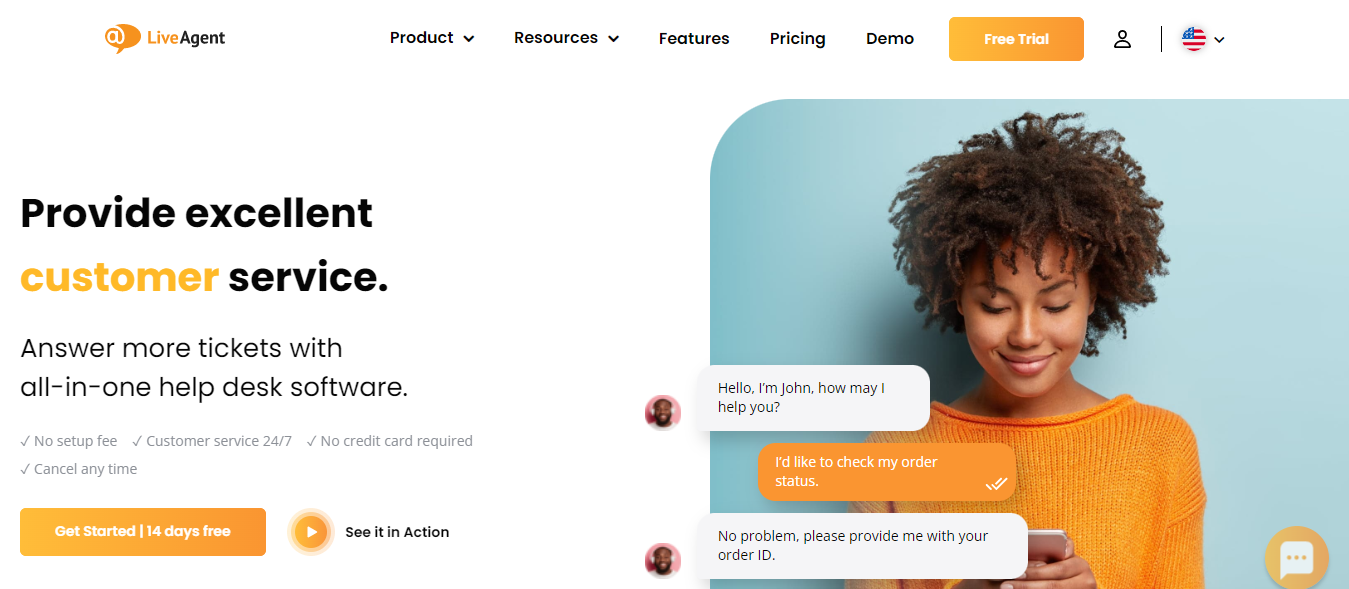The height and width of the screenshot is (589, 1349).
Task: Click John's avatar beside greeting message
Action: click(663, 412)
